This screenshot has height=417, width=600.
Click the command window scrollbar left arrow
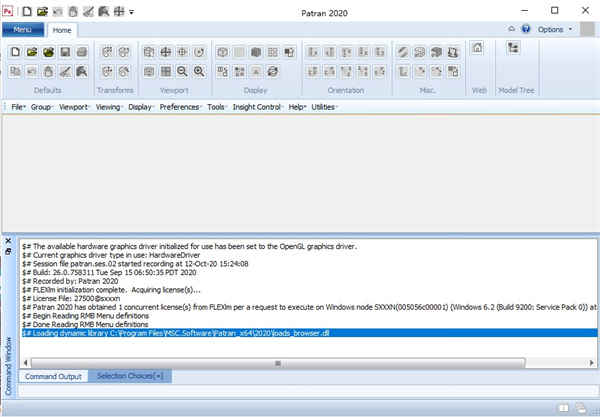click(25, 363)
